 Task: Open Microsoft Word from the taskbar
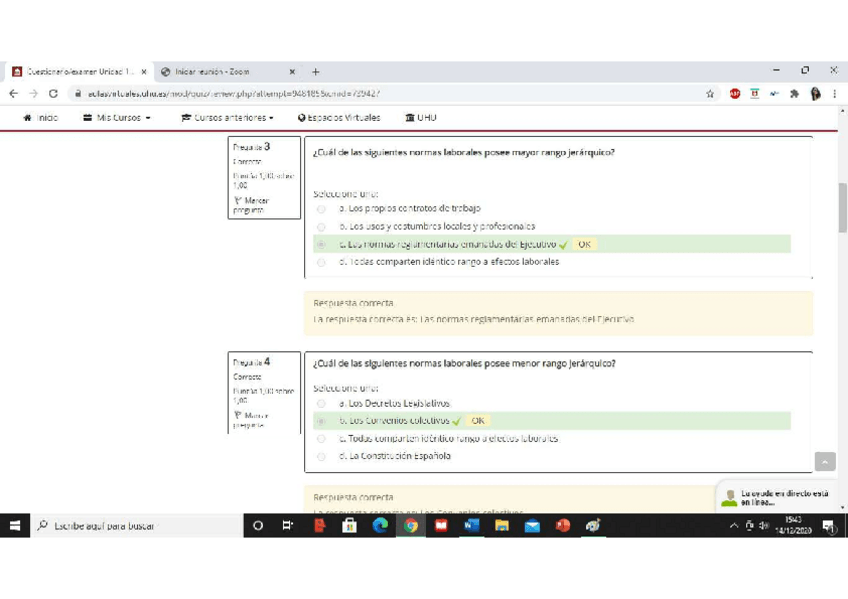(471, 525)
